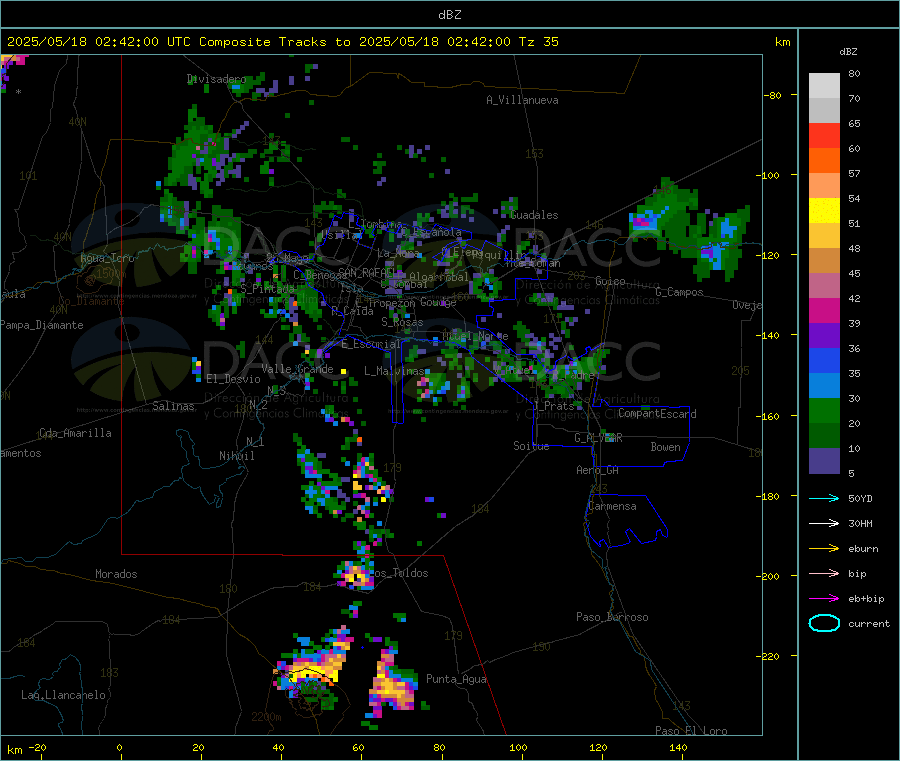900x761 pixels.
Task: Select the 60 dBZ red color swatch
Action: 824,135
